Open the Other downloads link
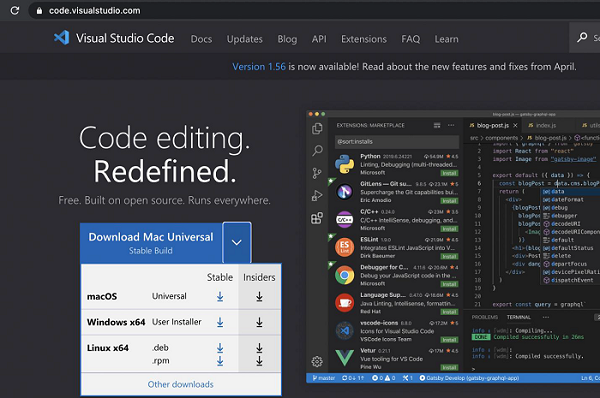The image size is (600, 398). pos(181,384)
